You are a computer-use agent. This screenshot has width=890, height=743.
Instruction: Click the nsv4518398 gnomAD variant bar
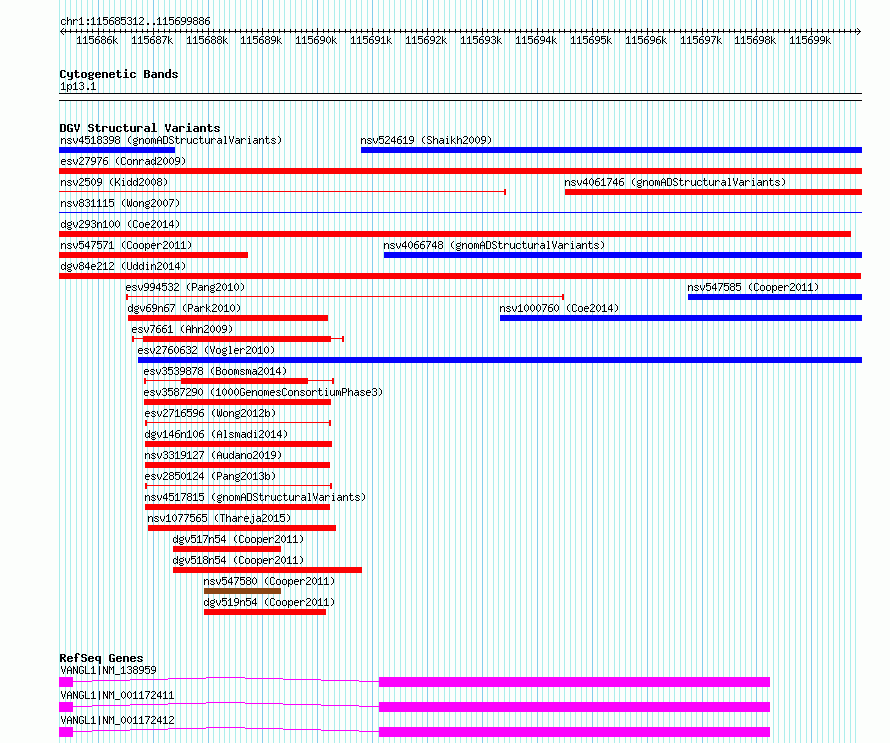117,150
